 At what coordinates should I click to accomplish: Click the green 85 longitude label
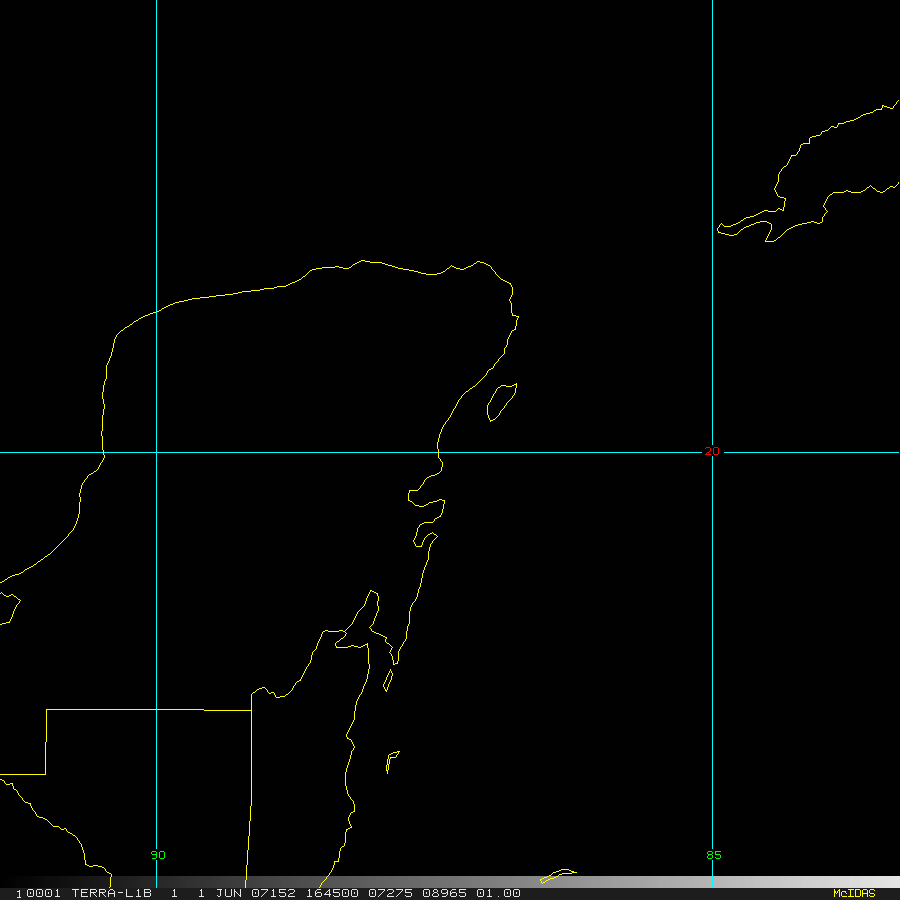coord(713,855)
